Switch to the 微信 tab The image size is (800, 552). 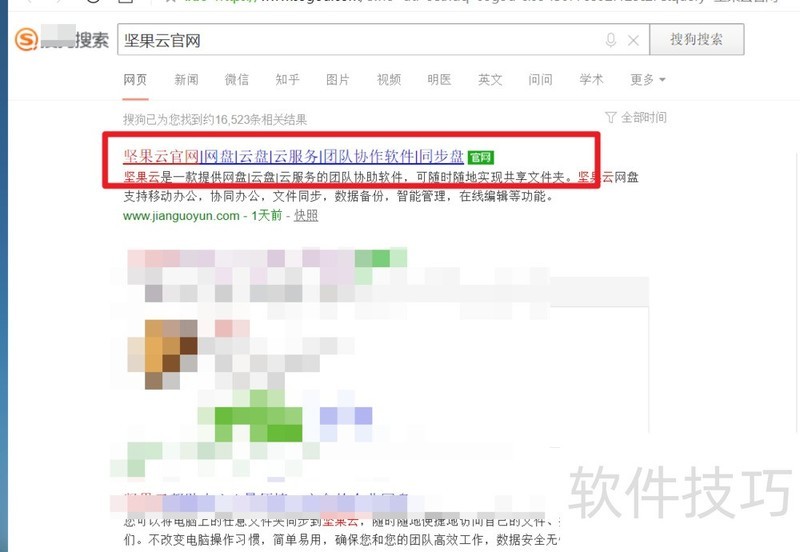pyautogui.click(x=237, y=80)
